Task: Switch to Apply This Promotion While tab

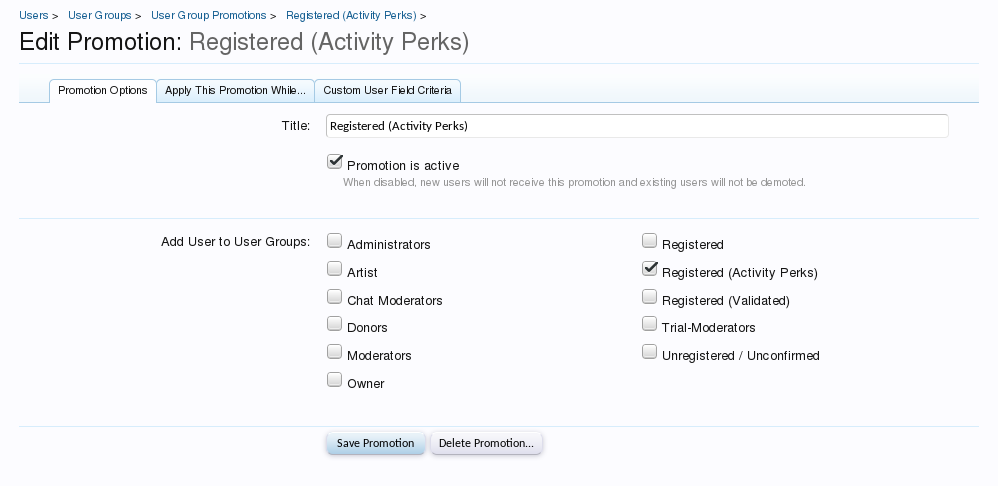Action: pyautogui.click(x=235, y=90)
